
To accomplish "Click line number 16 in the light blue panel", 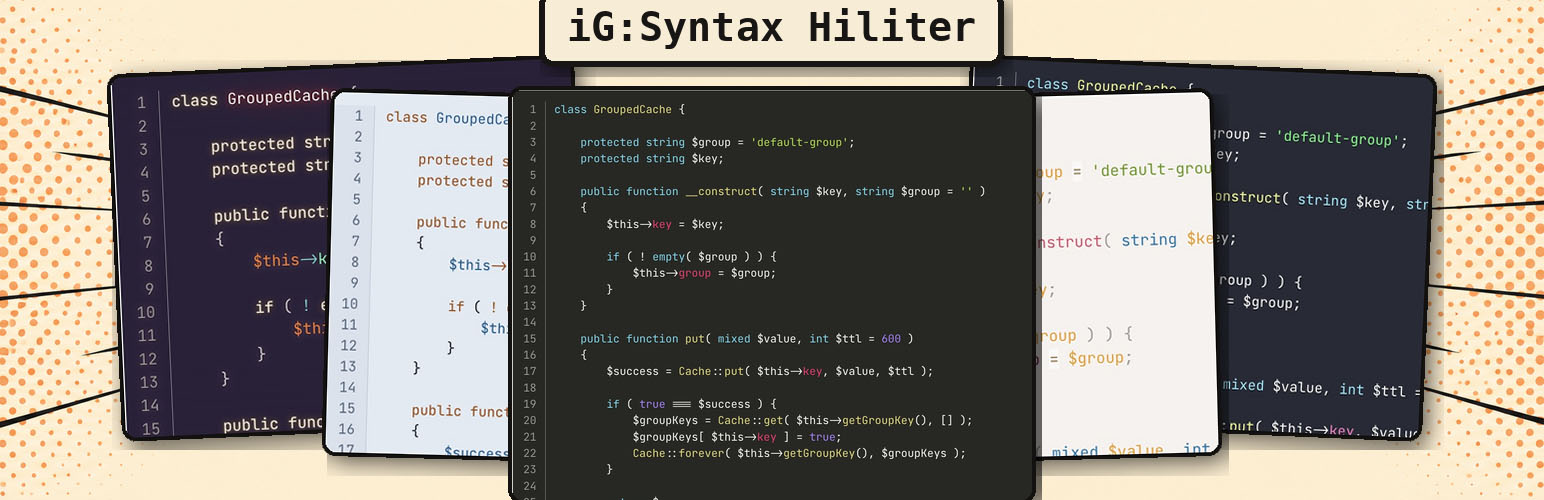I will pos(347,429).
